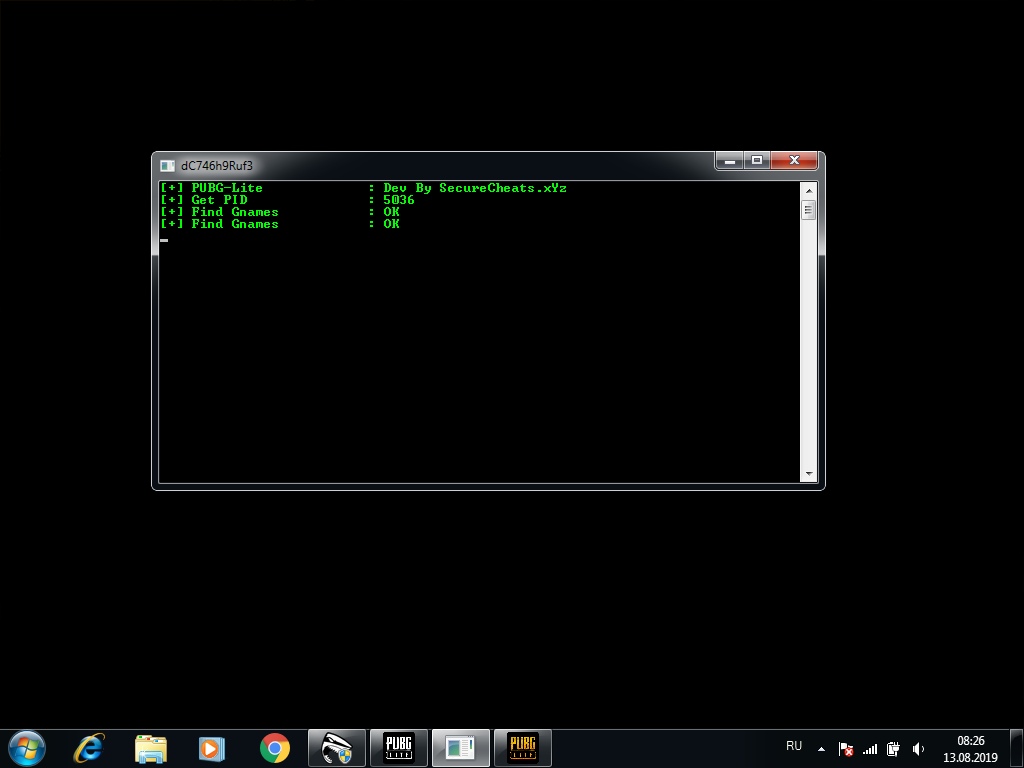
Task: Switch to the shark icon application
Action: (336, 748)
